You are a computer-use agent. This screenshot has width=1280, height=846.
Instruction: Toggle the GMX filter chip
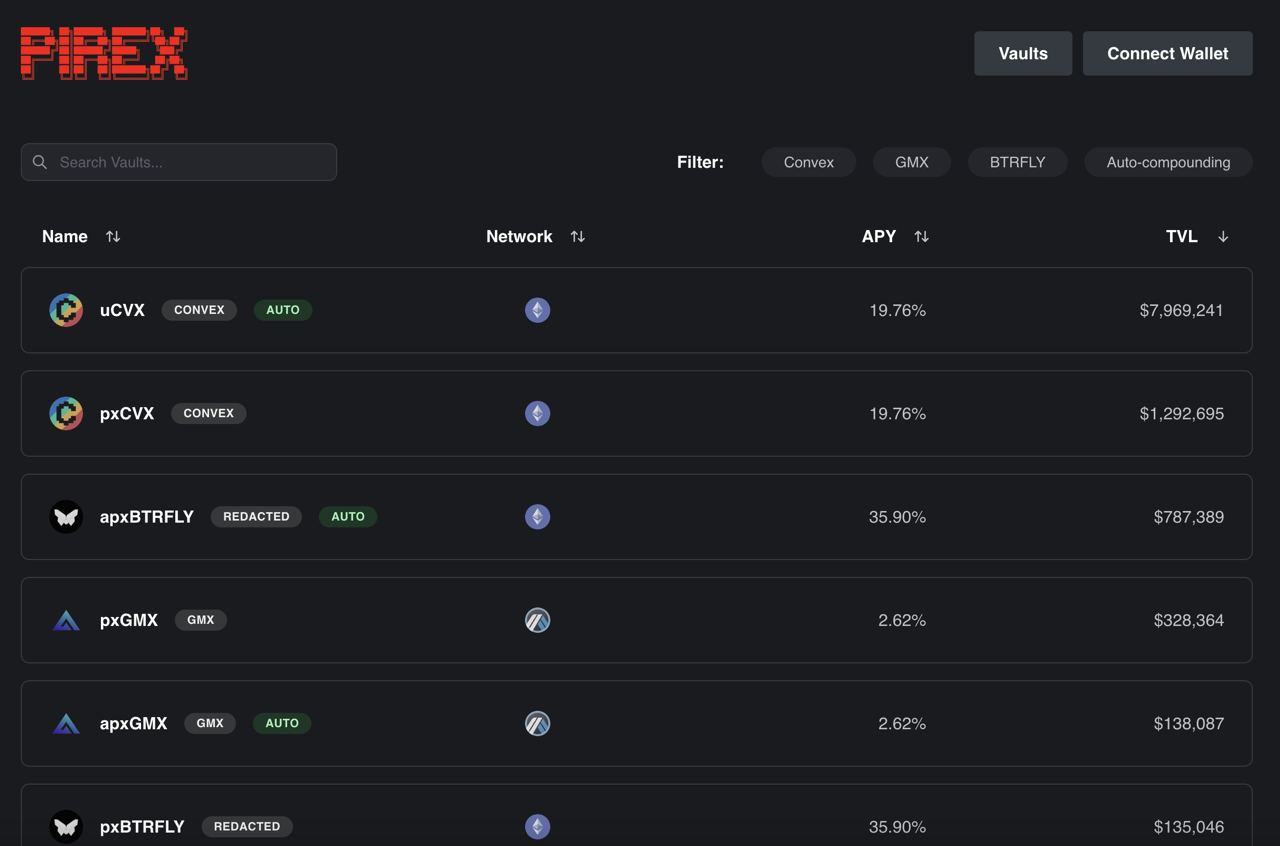point(911,162)
